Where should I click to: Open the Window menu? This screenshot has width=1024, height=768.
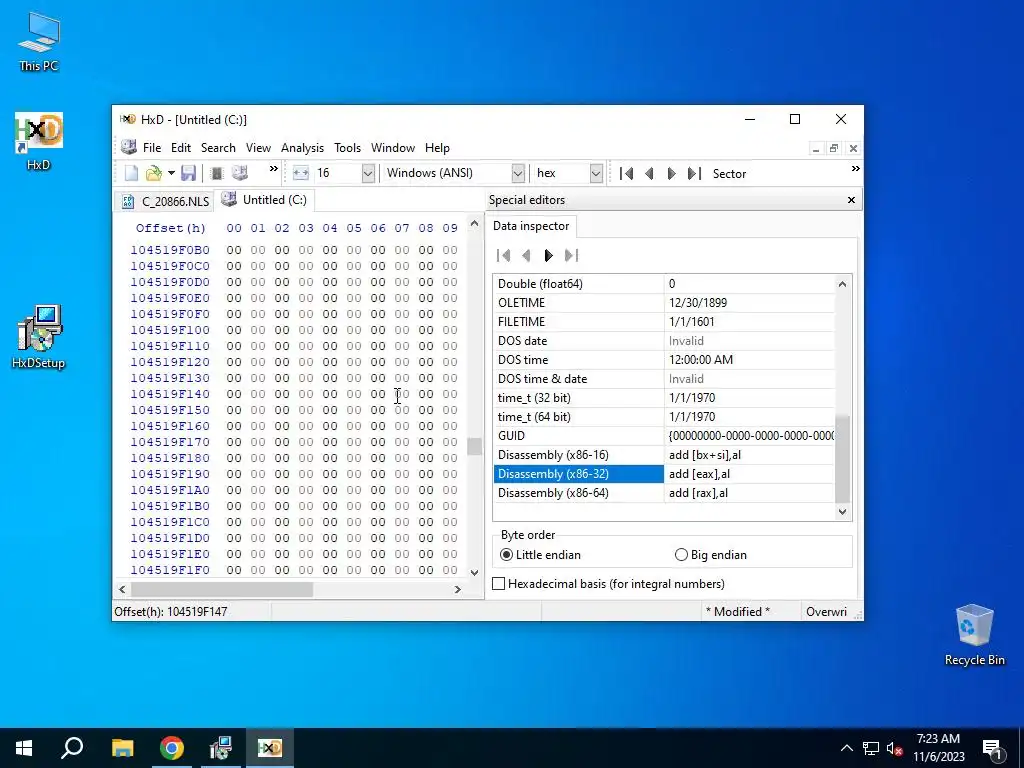click(x=393, y=148)
